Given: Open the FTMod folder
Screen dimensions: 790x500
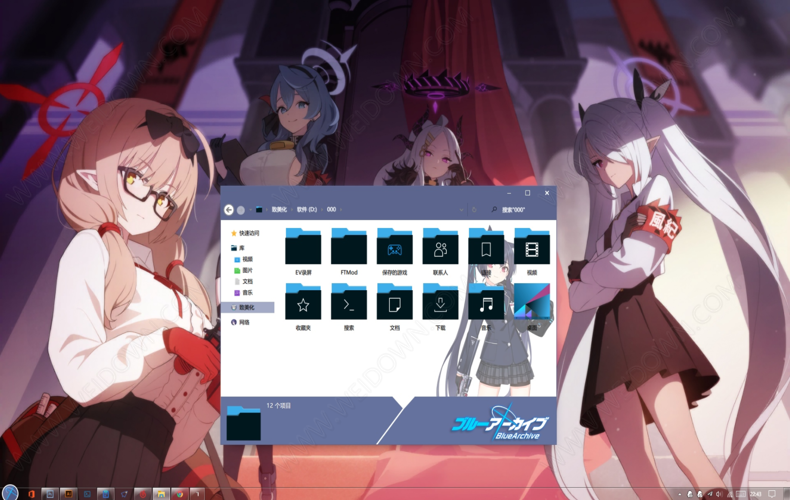Looking at the screenshot, I should point(349,252).
